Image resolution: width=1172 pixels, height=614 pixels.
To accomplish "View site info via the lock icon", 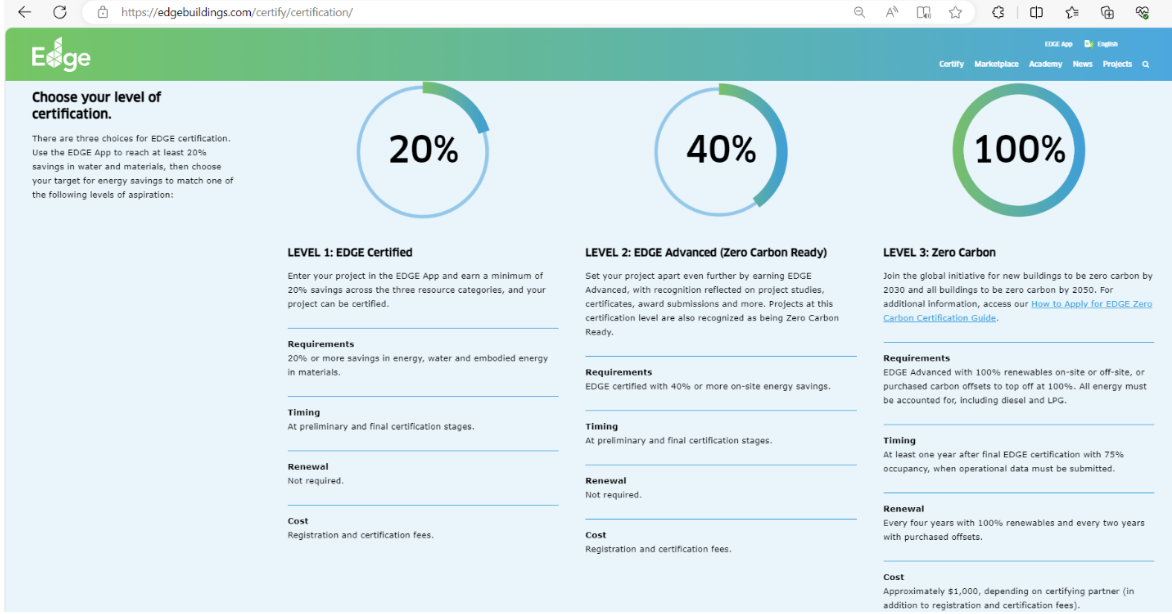I will click(x=102, y=12).
